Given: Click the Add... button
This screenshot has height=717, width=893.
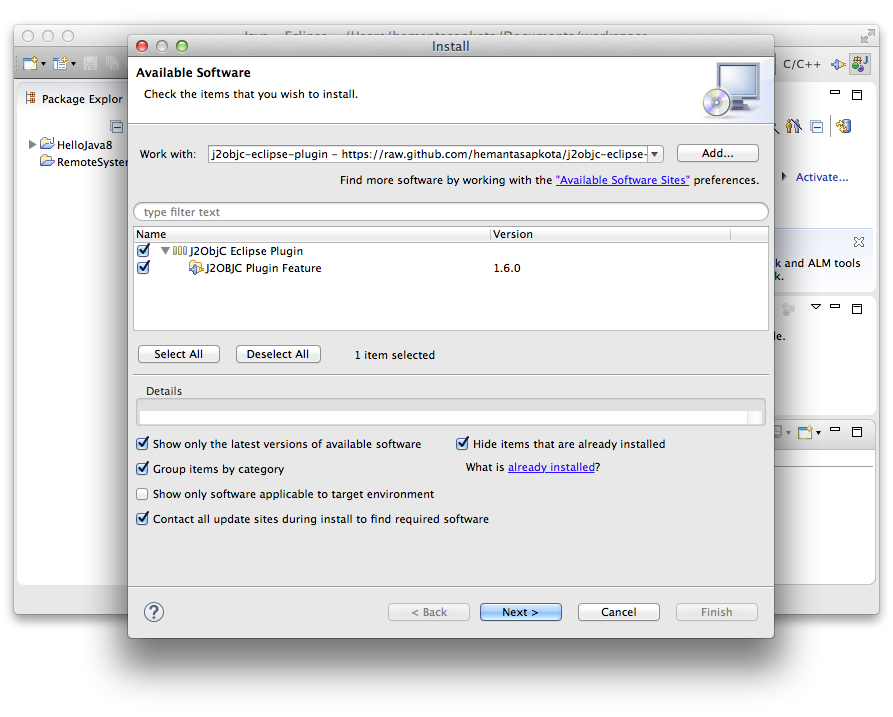Looking at the screenshot, I should 718,153.
